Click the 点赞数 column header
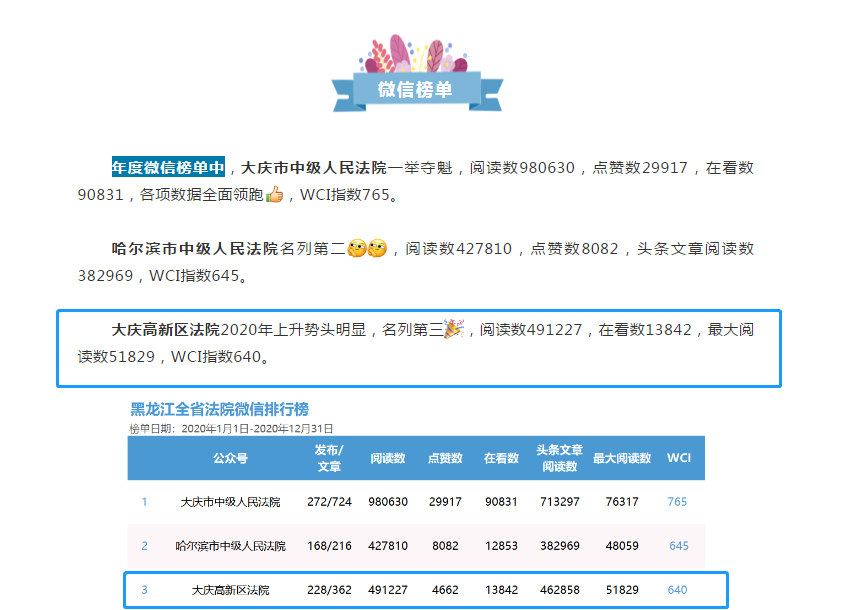The width and height of the screenshot is (863, 610). (445, 458)
